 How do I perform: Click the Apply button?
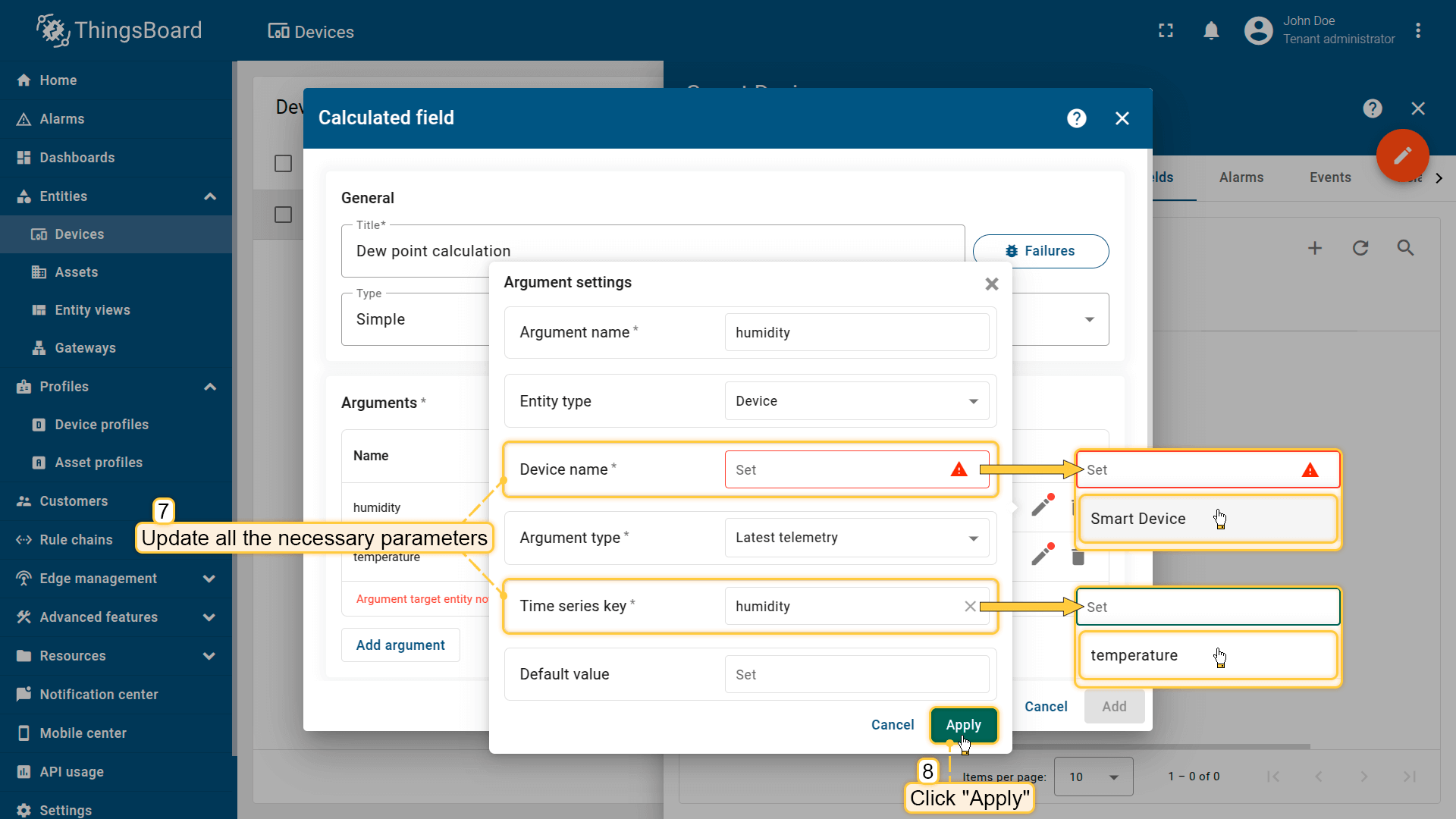963,725
